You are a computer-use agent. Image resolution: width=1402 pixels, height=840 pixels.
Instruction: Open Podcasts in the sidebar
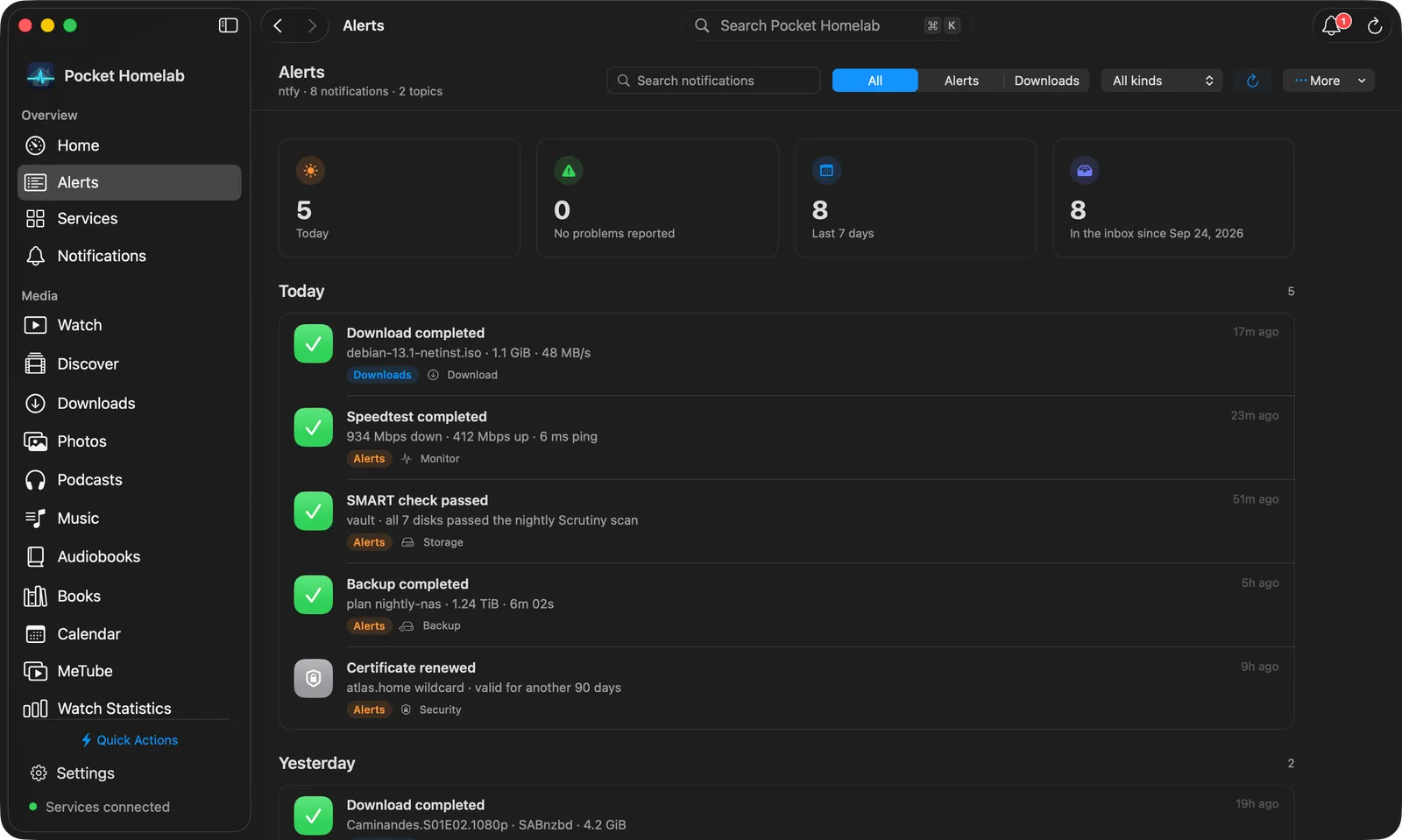tap(129, 480)
